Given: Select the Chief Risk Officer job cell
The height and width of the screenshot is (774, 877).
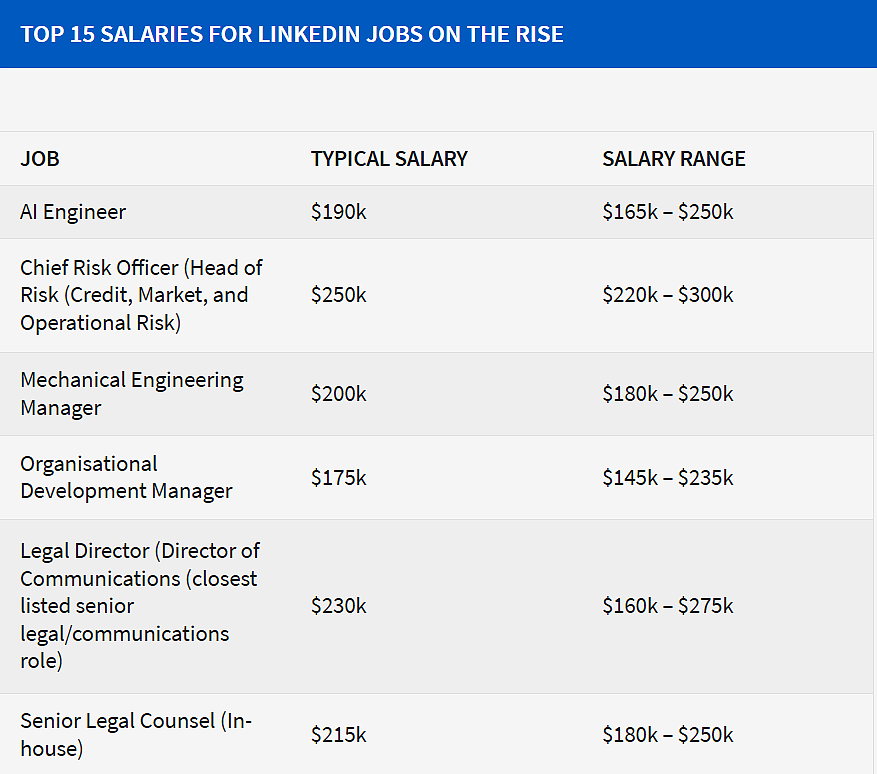Looking at the screenshot, I should [x=142, y=295].
